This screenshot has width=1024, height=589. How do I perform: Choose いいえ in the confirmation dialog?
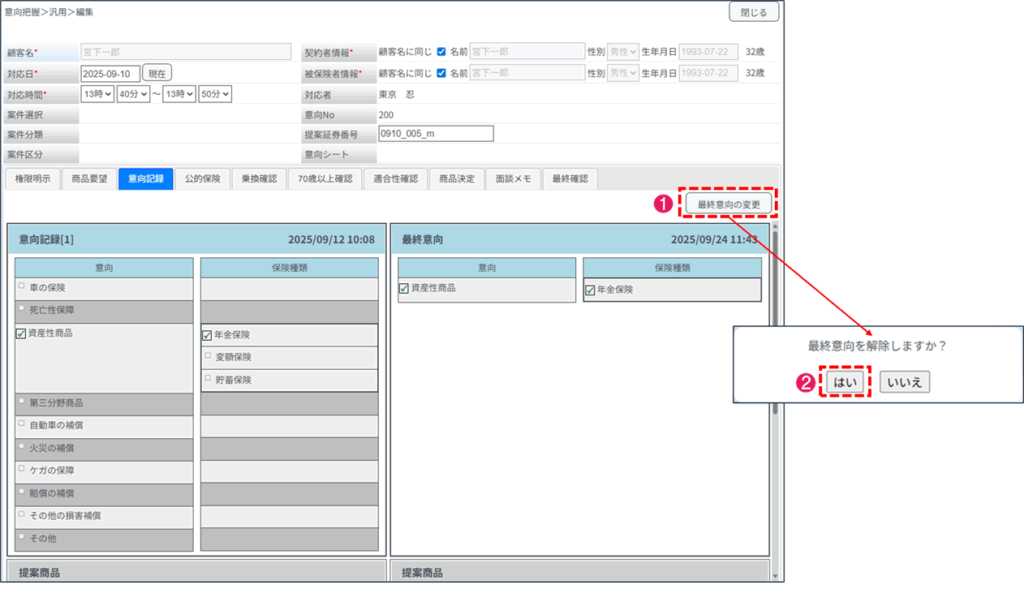(905, 382)
